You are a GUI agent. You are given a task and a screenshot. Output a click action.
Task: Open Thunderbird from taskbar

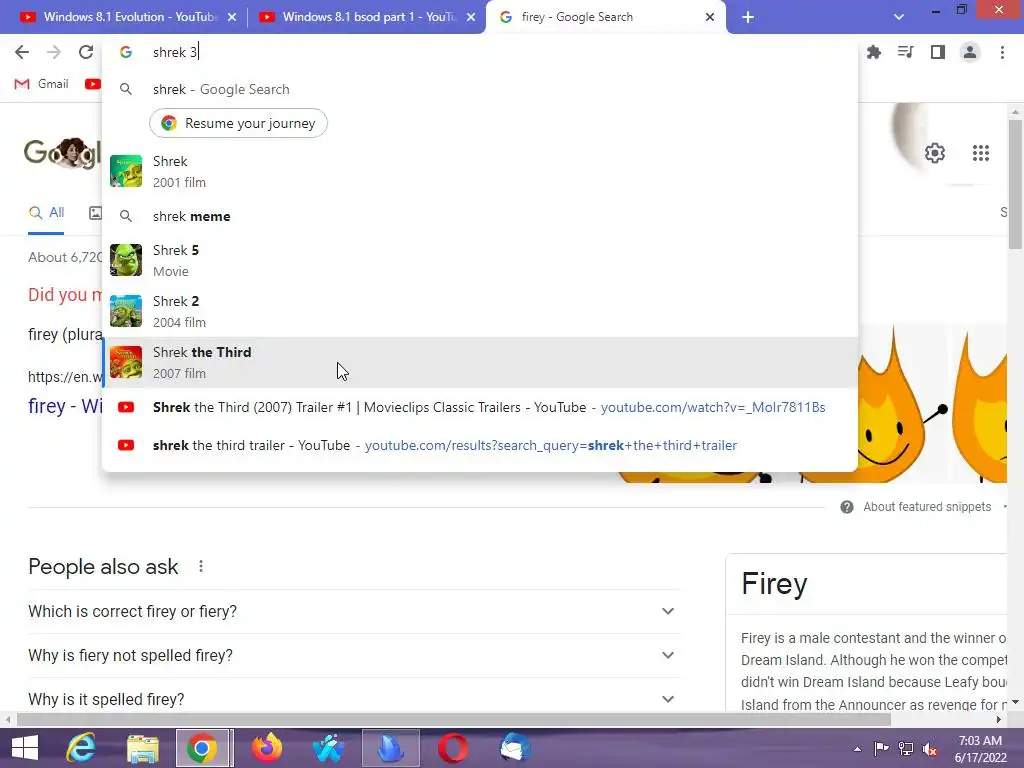[515, 748]
